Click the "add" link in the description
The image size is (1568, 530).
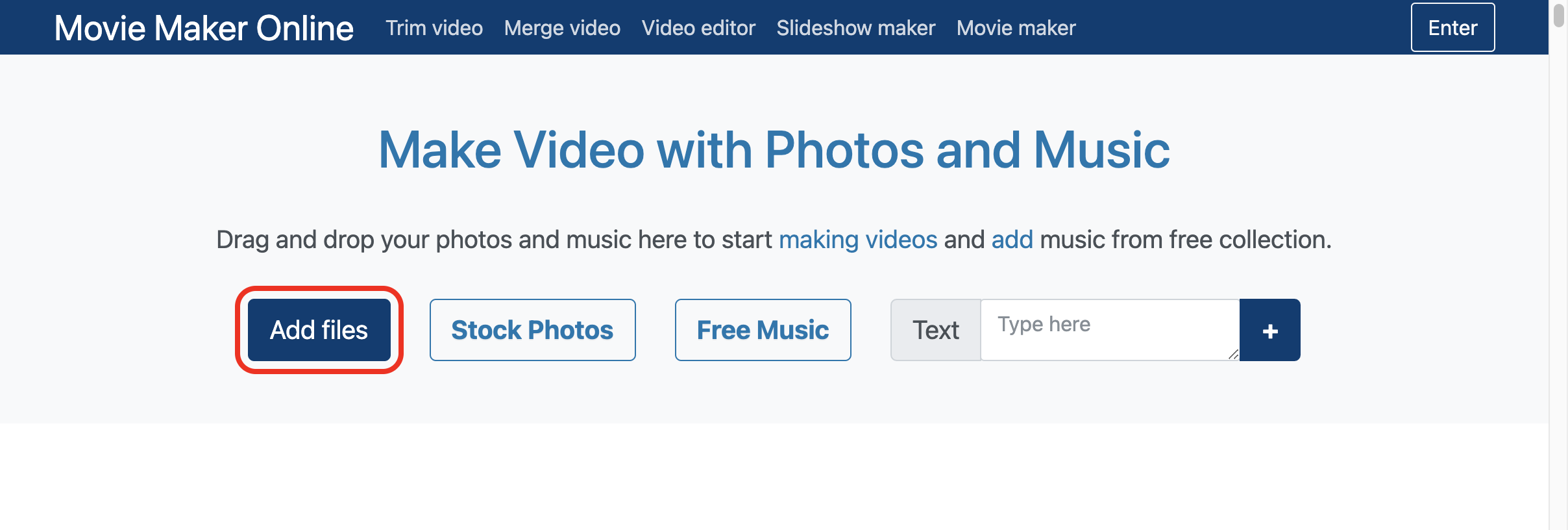(x=1012, y=240)
